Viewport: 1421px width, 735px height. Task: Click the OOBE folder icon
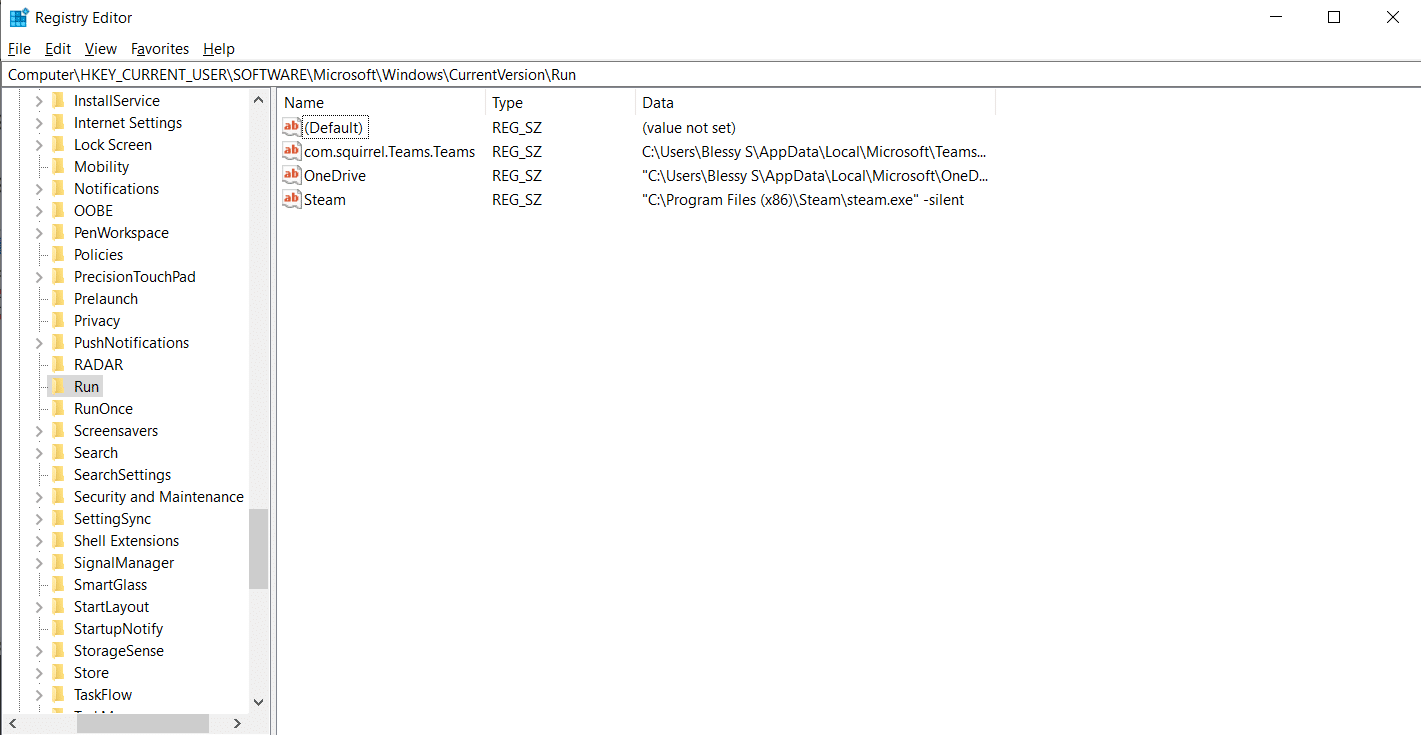click(x=58, y=211)
